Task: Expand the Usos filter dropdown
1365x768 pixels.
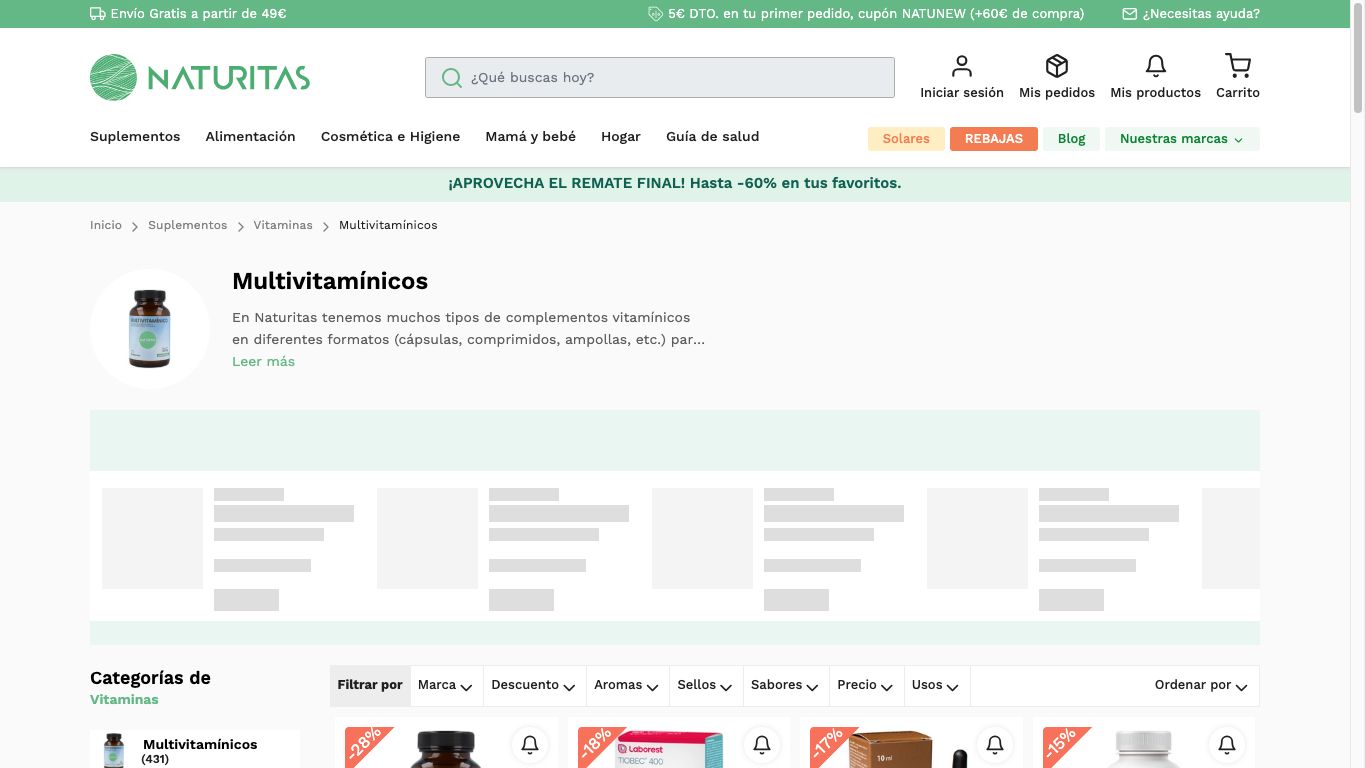Action: (x=936, y=685)
